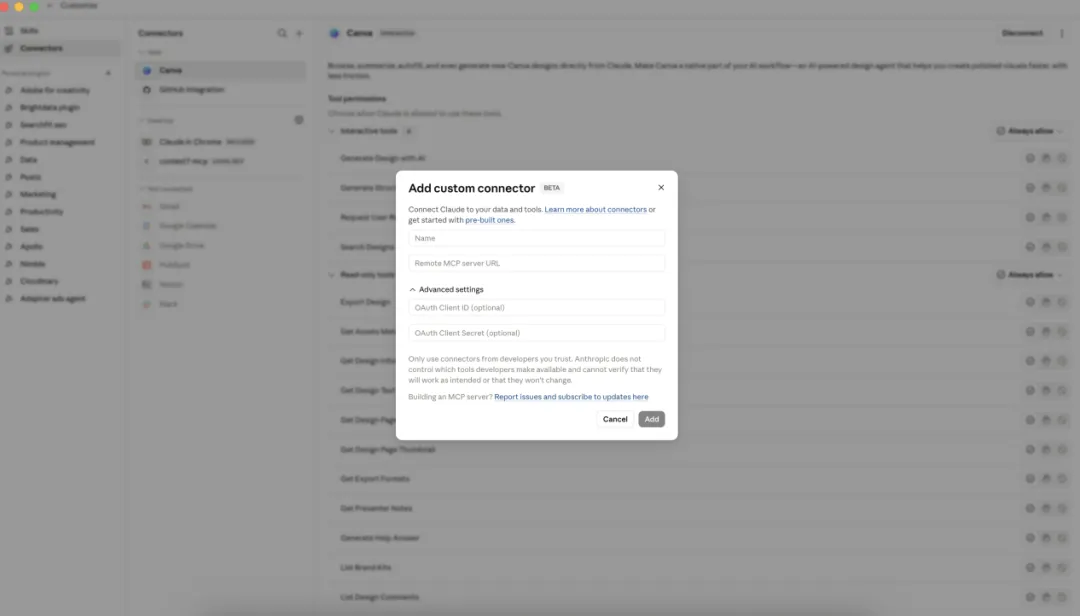1080x616 pixels.
Task: Collapse the Interactive tools group
Action: (x=332, y=131)
